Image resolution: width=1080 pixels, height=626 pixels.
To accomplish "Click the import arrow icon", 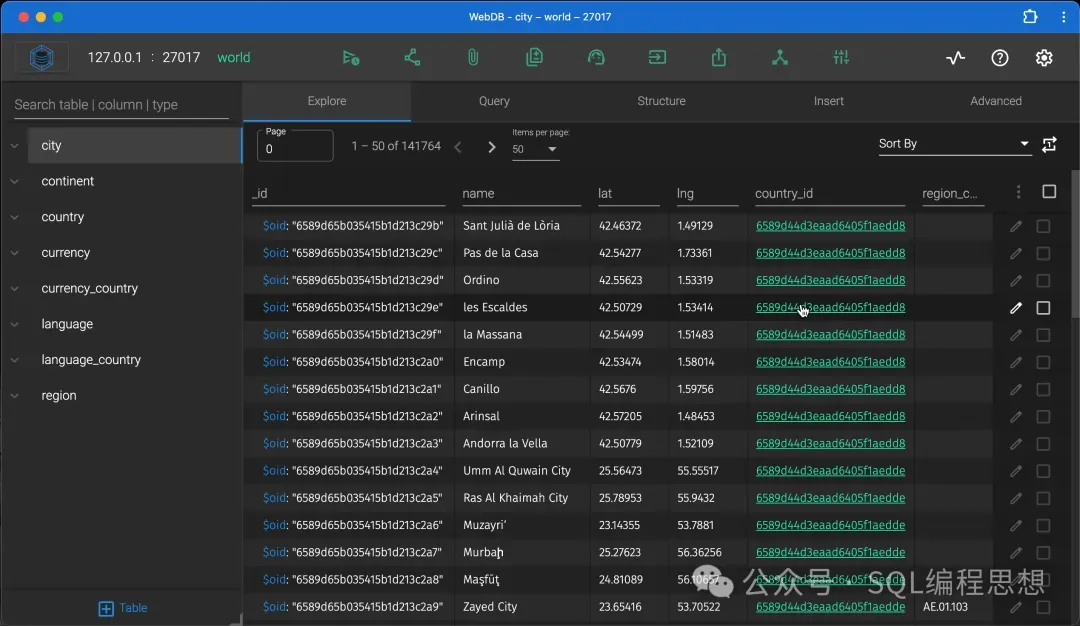I will (657, 57).
